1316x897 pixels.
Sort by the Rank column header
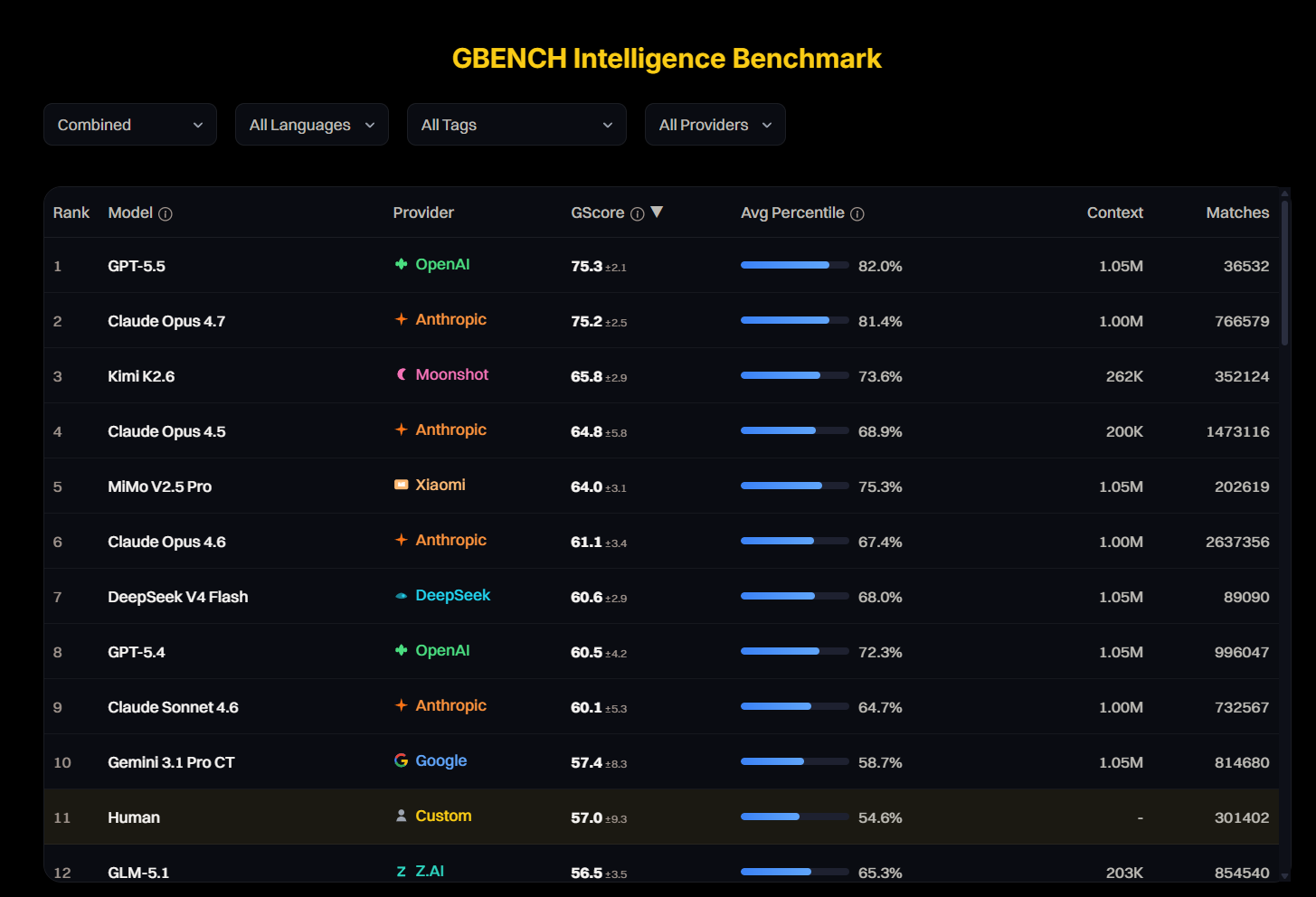(x=71, y=212)
